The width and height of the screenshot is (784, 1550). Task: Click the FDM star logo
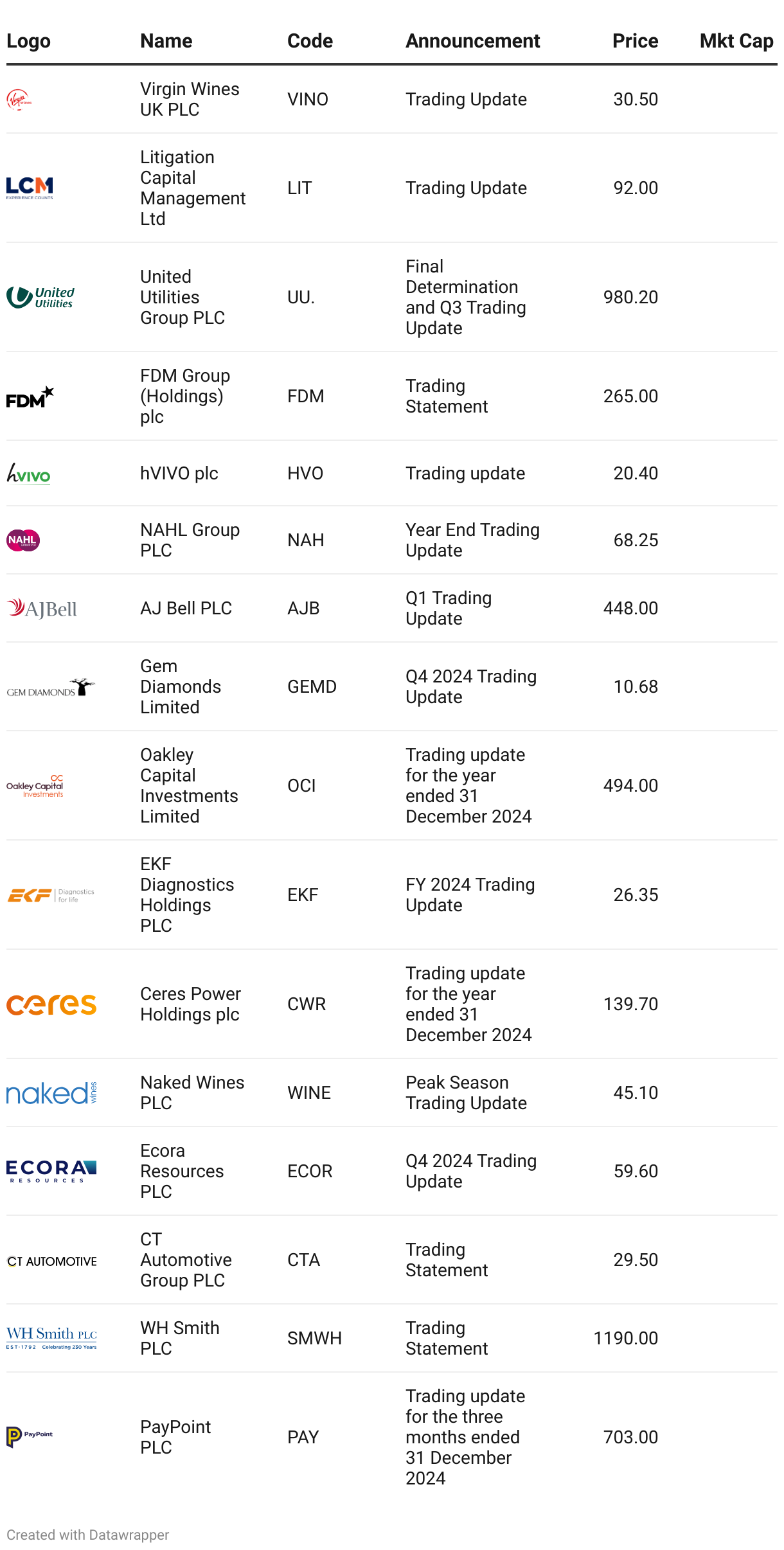[x=30, y=396]
